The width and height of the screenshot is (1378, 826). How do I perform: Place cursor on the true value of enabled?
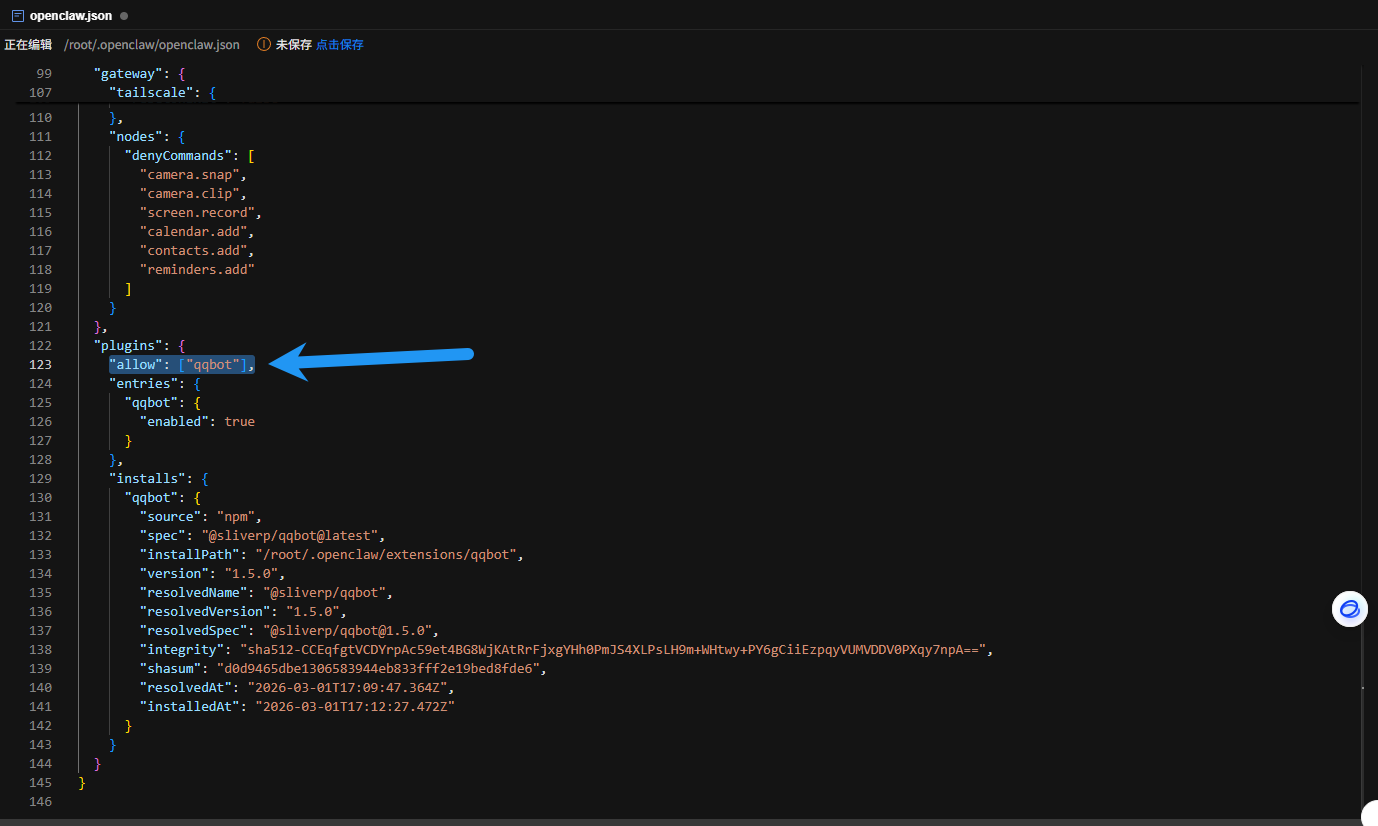(x=239, y=422)
